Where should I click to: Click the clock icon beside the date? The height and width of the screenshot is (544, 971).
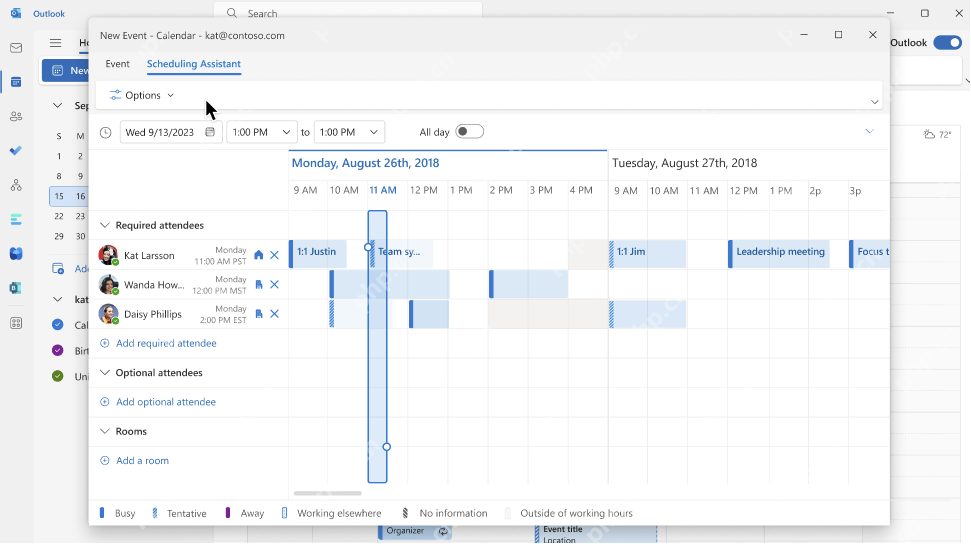click(x=106, y=133)
